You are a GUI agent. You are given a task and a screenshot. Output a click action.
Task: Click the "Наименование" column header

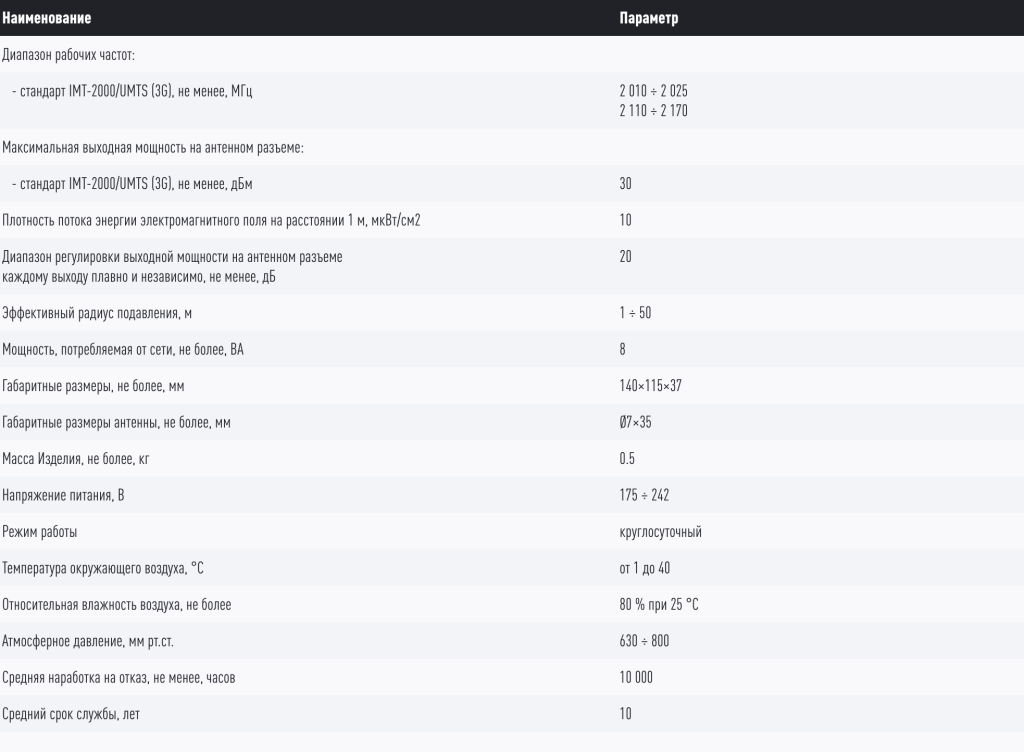coord(47,18)
